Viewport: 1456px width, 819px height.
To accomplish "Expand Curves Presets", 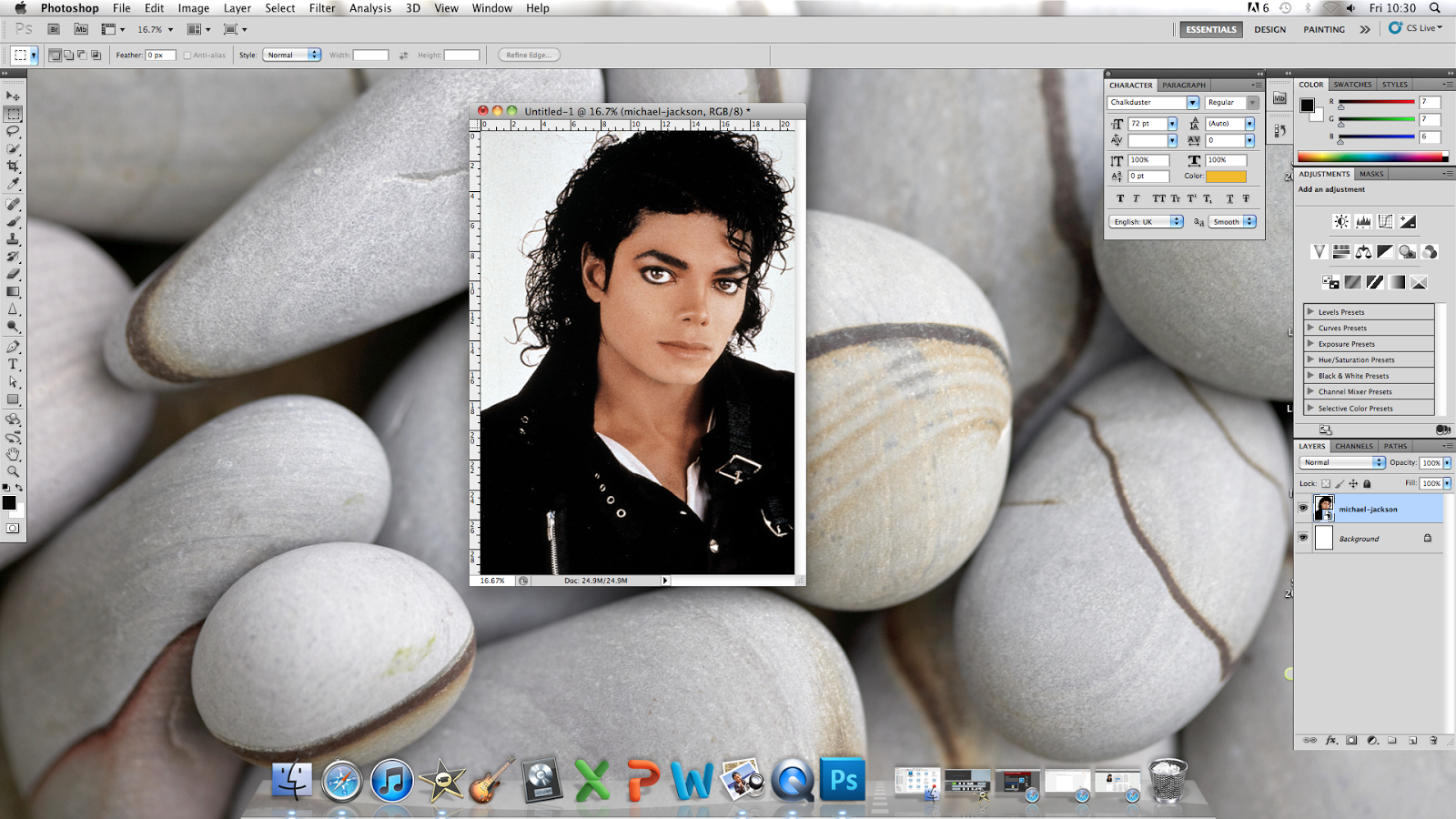I will pos(1310,328).
